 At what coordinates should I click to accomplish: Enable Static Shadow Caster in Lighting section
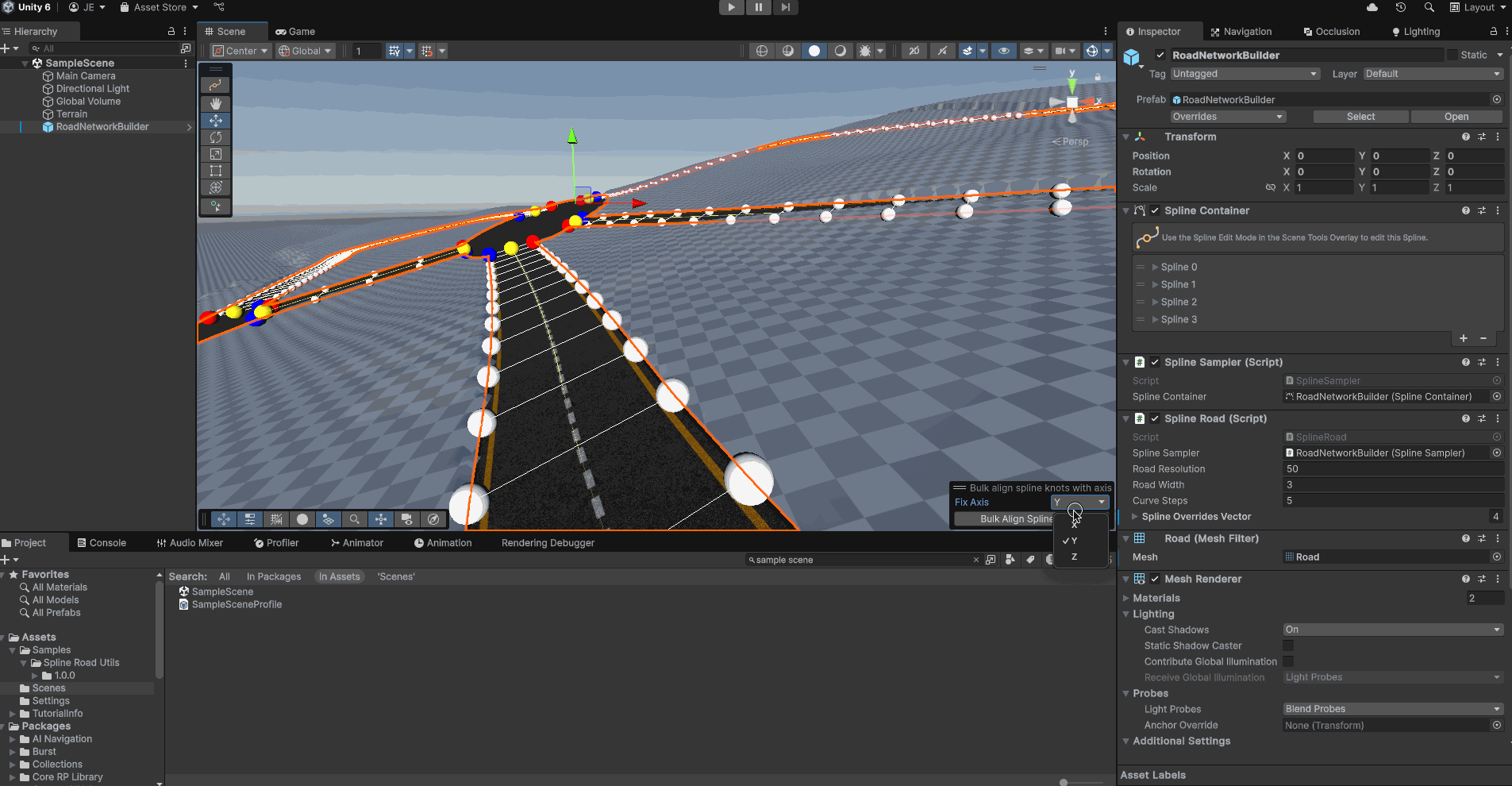pyautogui.click(x=1287, y=645)
